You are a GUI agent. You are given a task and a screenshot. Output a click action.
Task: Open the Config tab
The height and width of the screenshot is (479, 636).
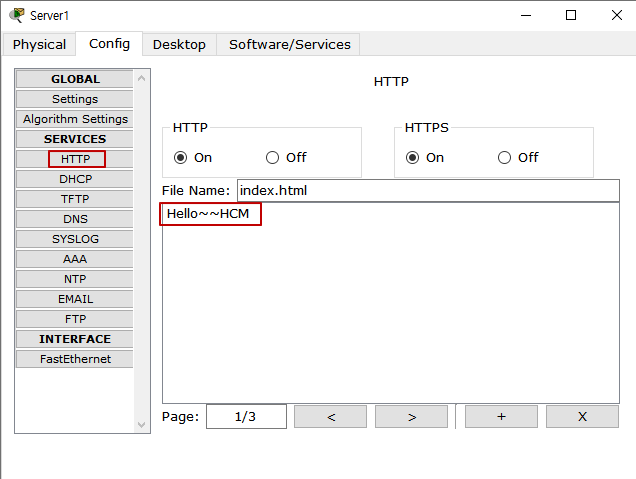pos(109,43)
